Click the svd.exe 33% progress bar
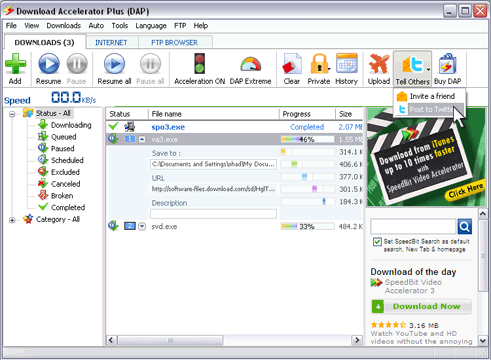Screen dimensions: 491x360 (308, 227)
